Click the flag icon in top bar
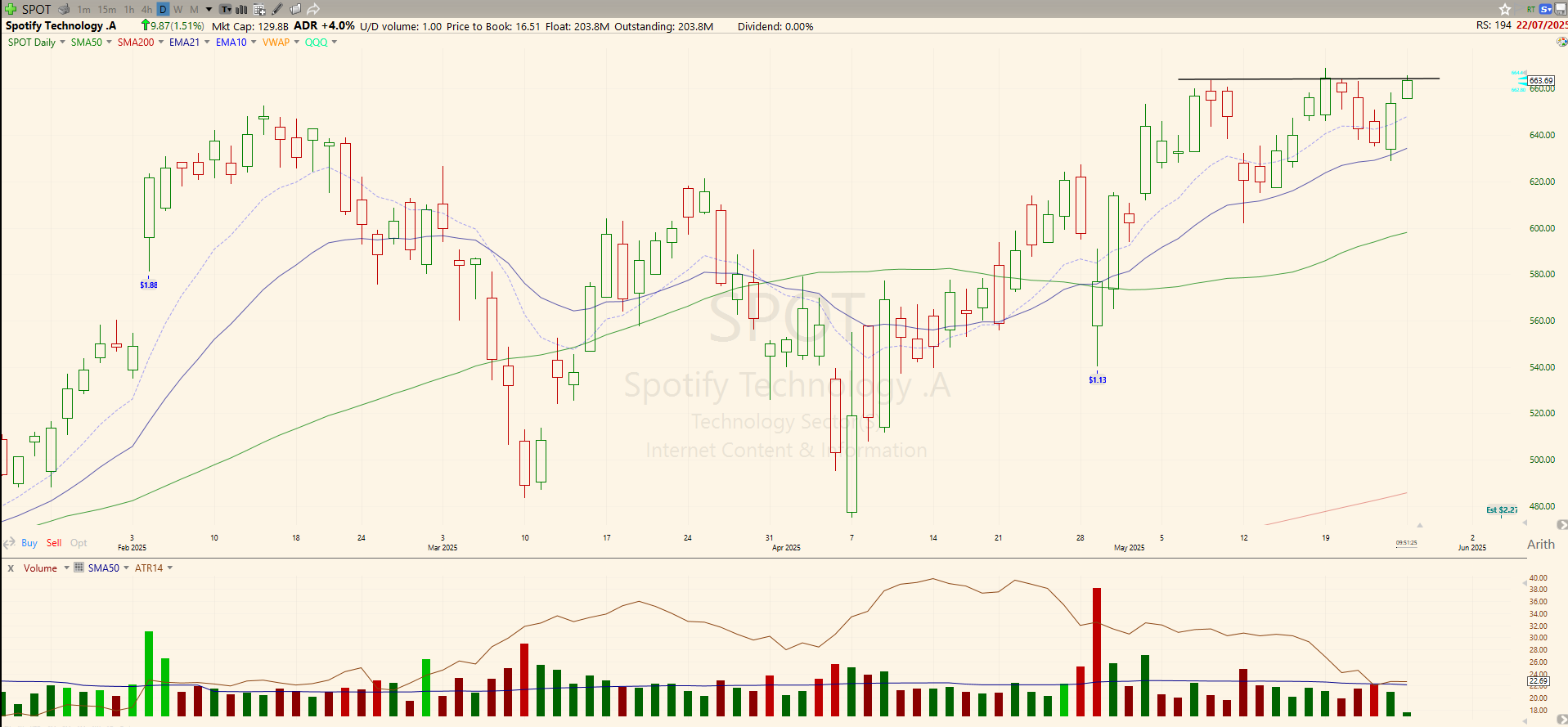1568x727 pixels. [x=1519, y=9]
